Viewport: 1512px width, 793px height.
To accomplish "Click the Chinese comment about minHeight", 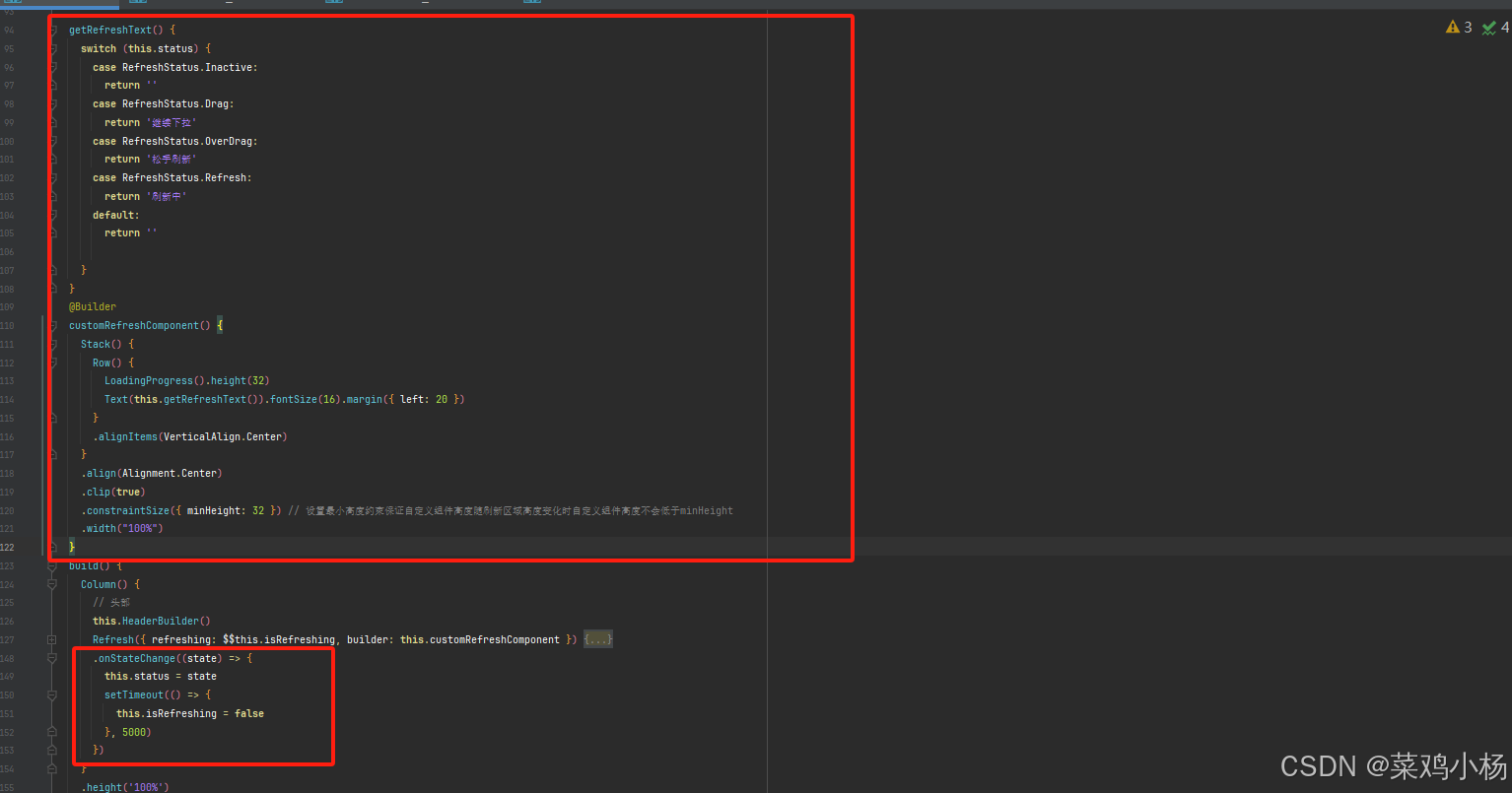I will point(511,510).
